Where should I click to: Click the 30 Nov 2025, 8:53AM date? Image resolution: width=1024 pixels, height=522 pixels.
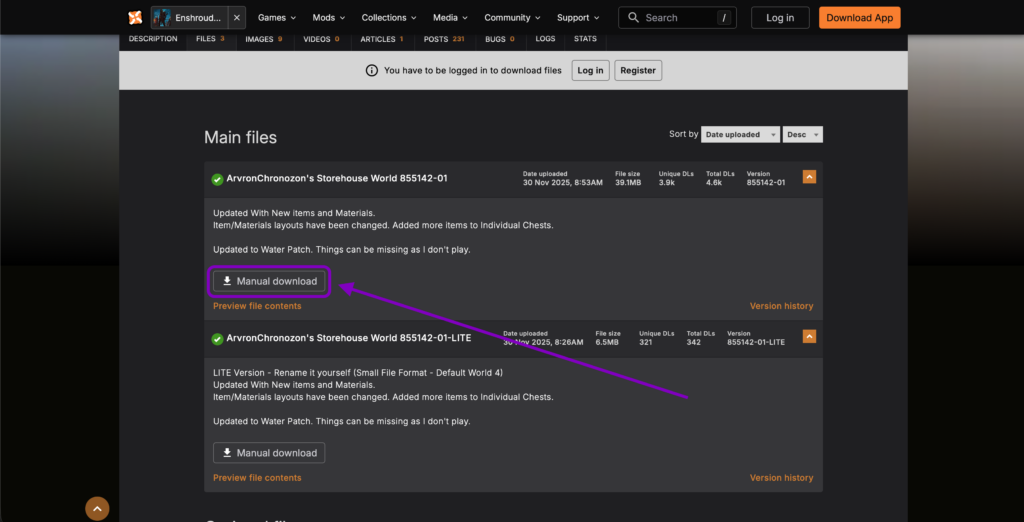[x=563, y=183]
